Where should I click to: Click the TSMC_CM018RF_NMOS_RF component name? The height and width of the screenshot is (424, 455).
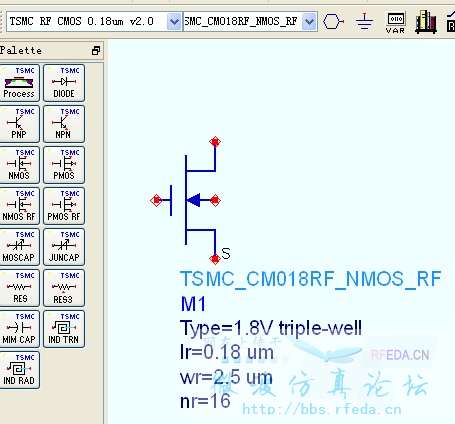coord(311,279)
